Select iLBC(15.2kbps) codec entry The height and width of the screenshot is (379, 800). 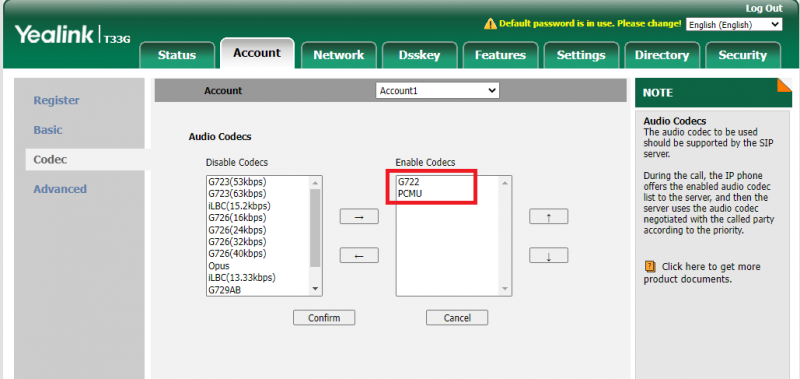click(239, 206)
